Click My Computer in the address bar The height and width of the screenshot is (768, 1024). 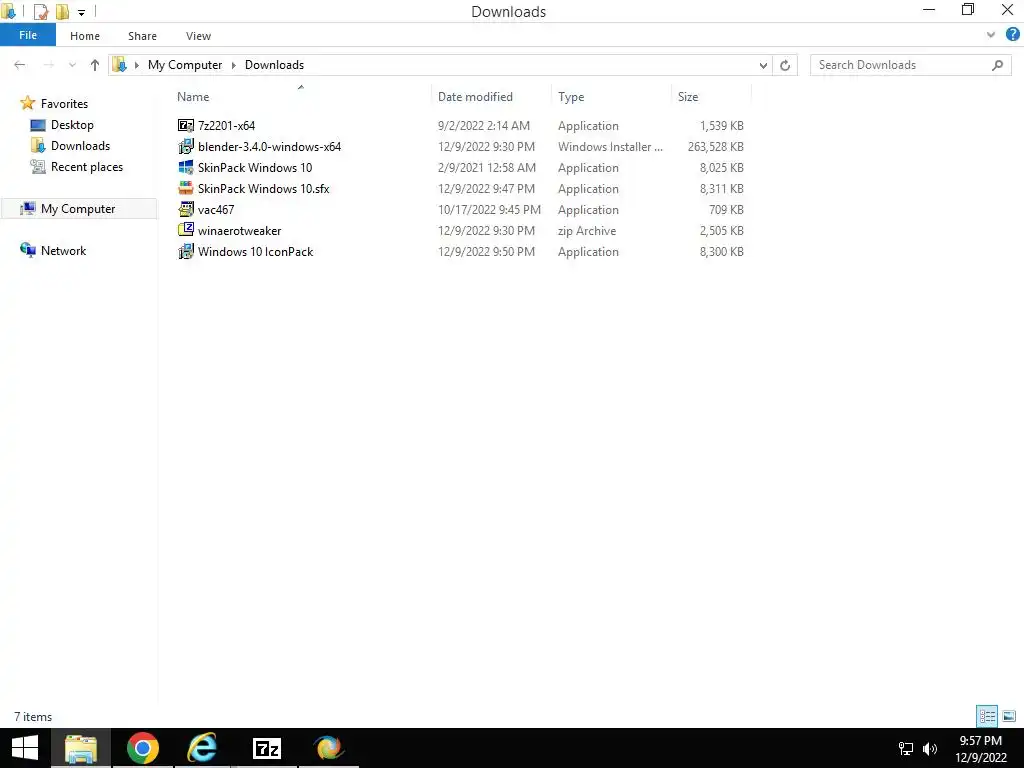click(x=185, y=65)
